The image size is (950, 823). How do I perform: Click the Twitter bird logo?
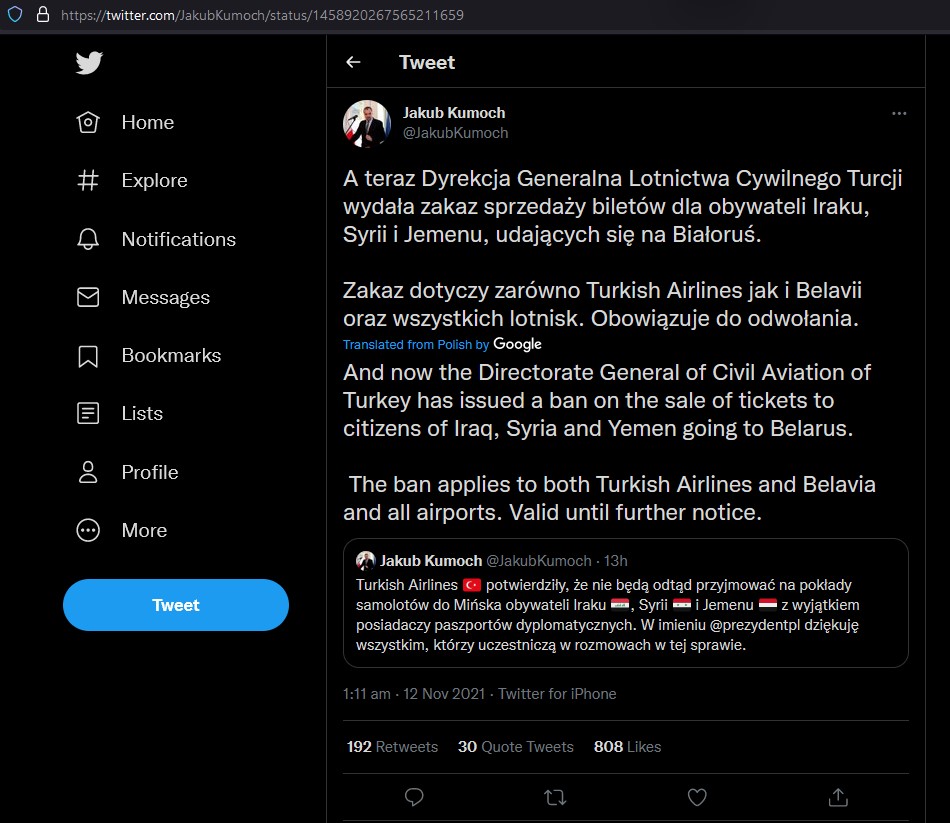(89, 63)
